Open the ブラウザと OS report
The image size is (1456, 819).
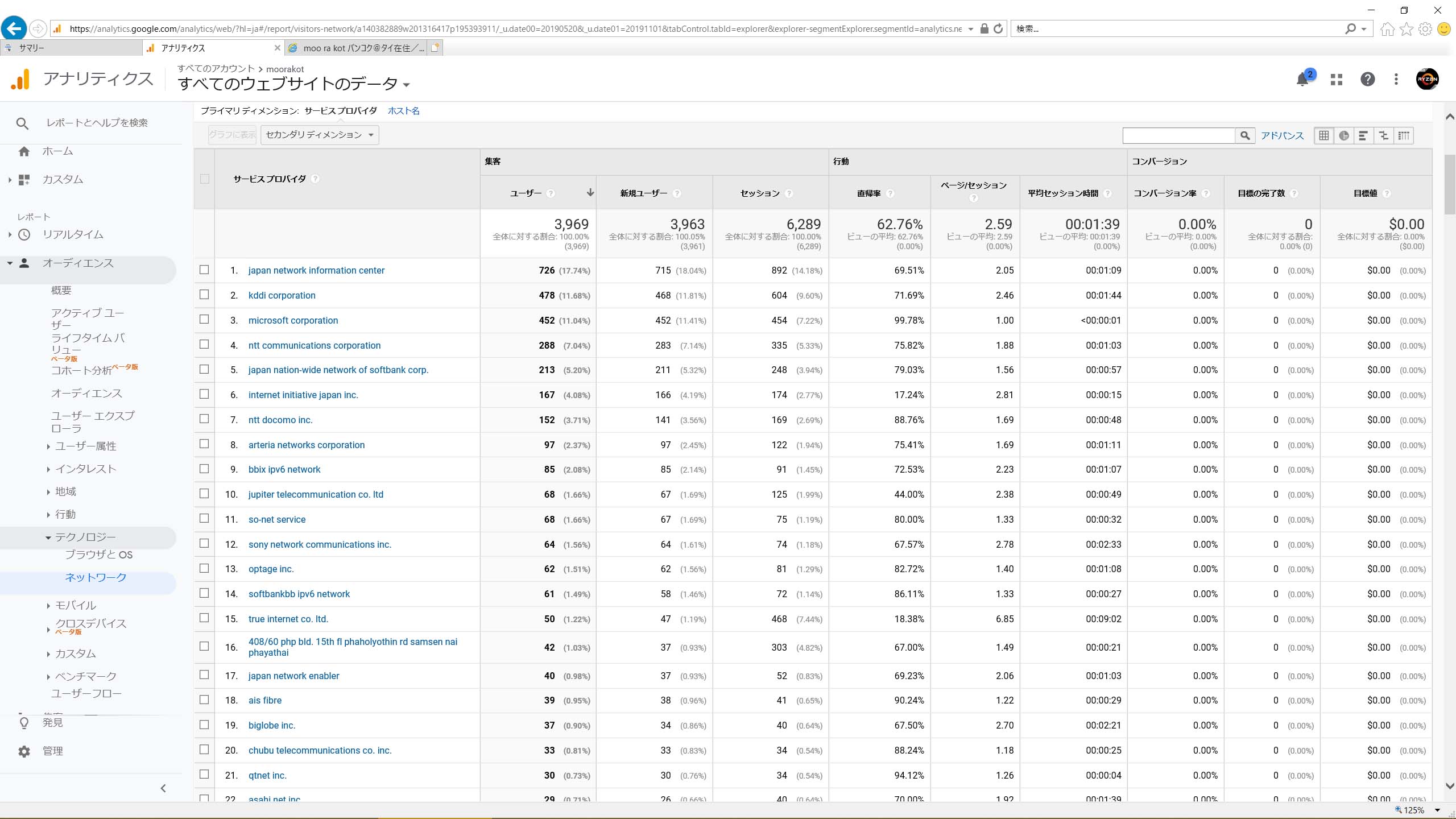(98, 555)
